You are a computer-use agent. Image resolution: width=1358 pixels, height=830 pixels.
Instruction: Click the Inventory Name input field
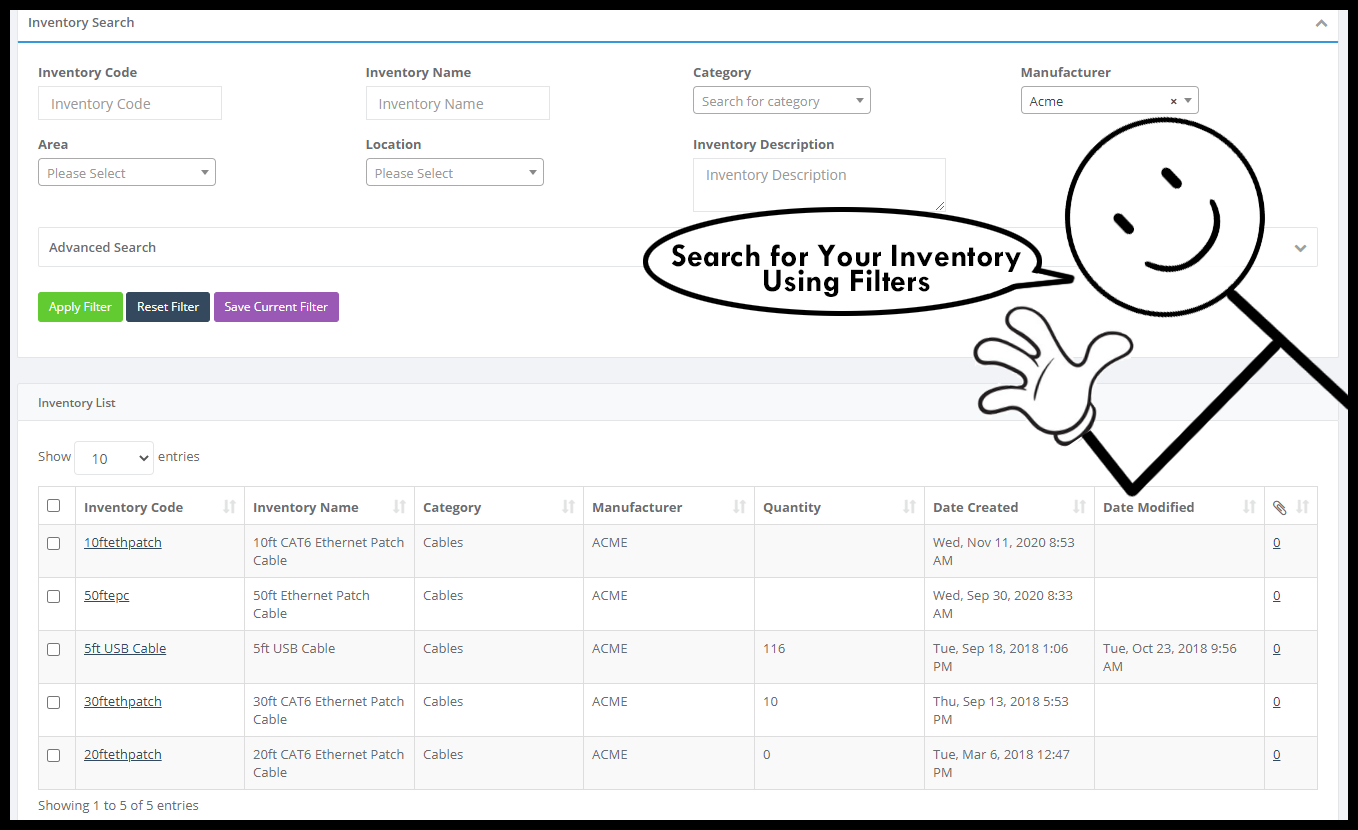(458, 103)
